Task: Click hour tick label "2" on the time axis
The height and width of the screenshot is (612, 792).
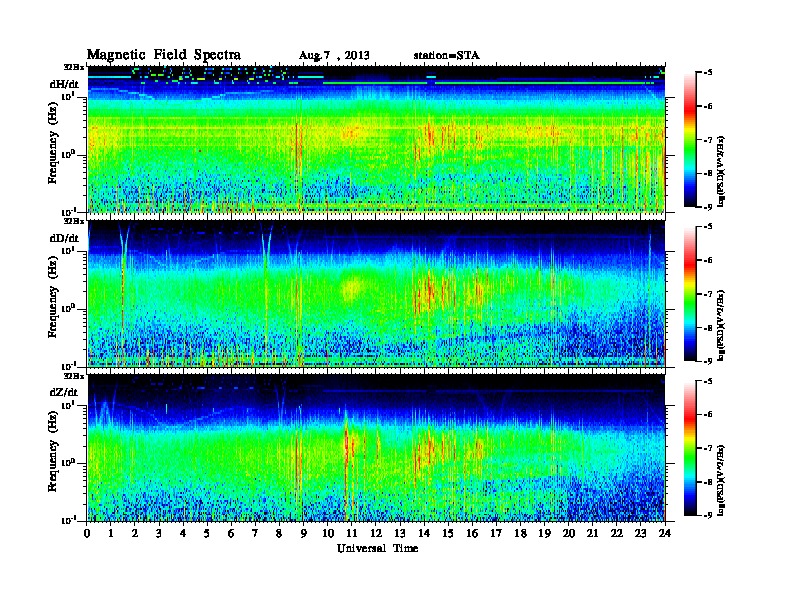Action: (135, 533)
